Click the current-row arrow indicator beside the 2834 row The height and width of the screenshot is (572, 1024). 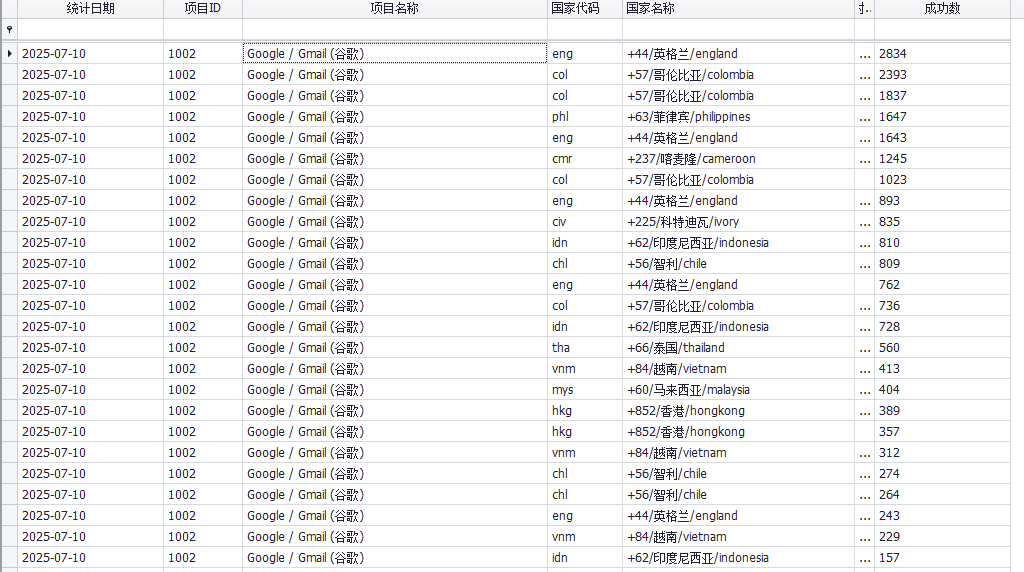pyautogui.click(x=9, y=54)
